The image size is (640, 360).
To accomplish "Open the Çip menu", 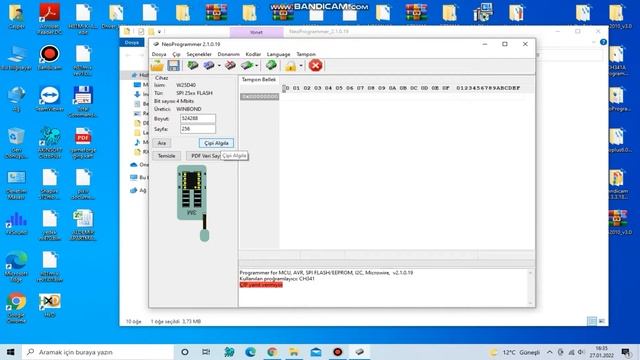I will click(x=176, y=54).
